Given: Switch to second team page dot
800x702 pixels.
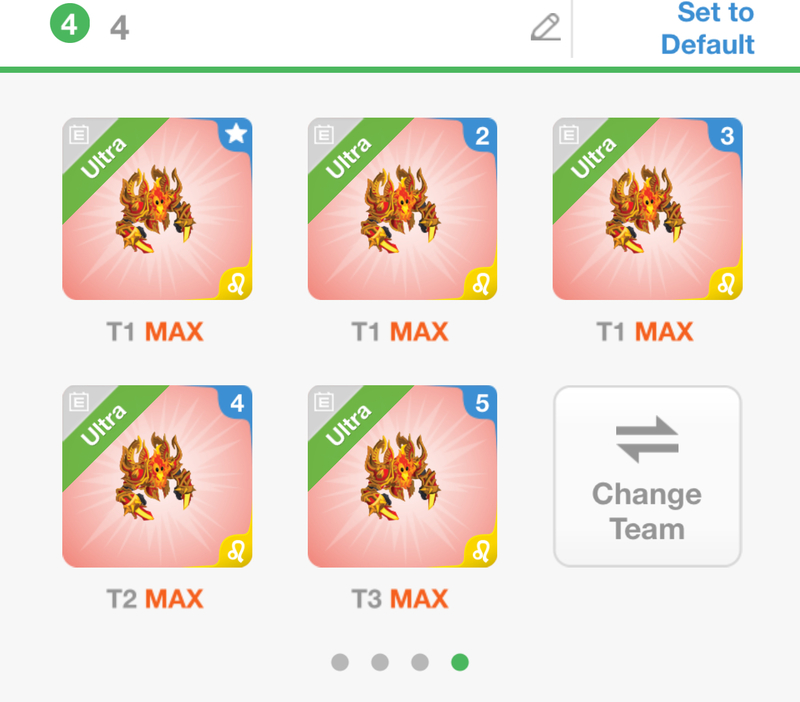Looking at the screenshot, I should 380,662.
